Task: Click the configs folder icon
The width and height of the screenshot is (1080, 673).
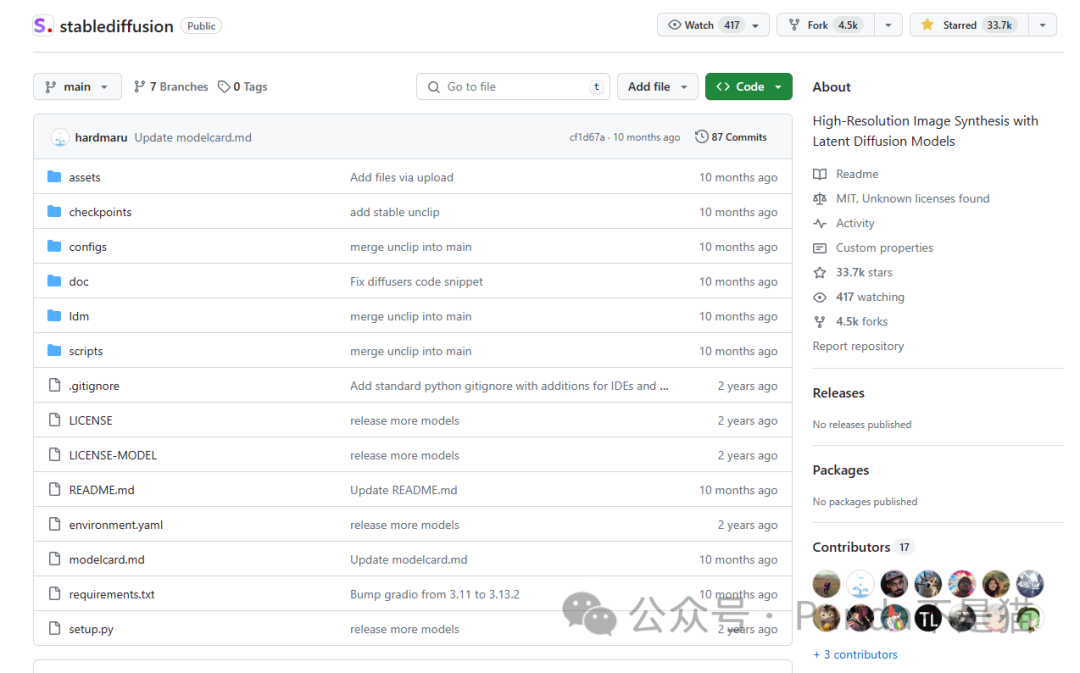Action: tap(54, 247)
